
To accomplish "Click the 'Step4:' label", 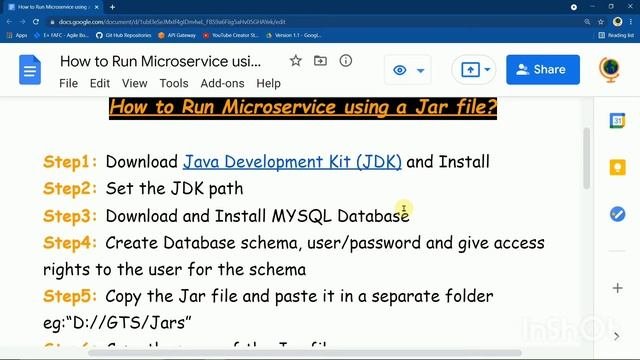I will (x=70, y=243).
